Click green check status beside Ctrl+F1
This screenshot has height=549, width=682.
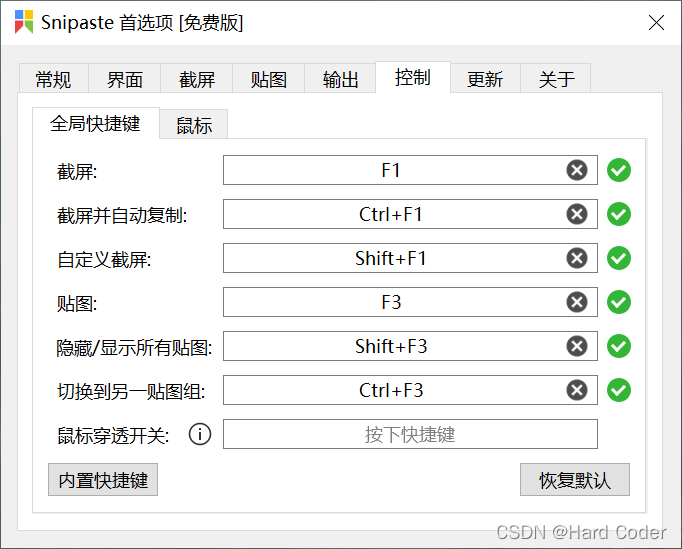pos(619,214)
